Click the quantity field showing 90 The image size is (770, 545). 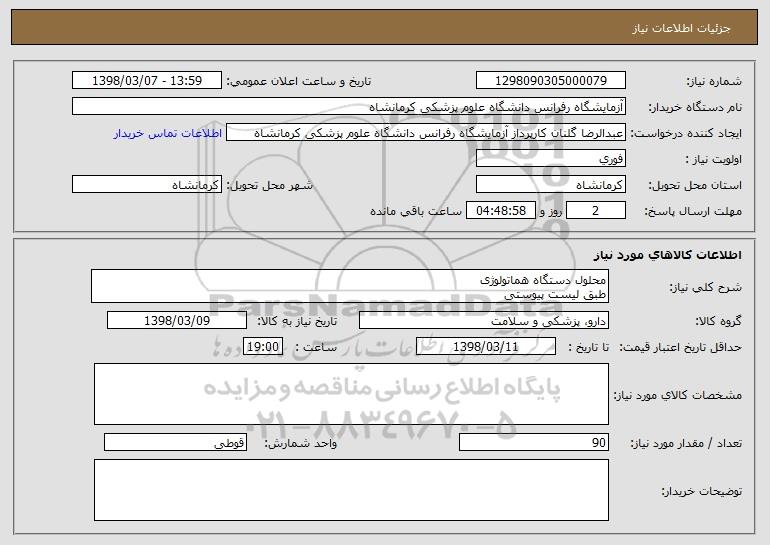click(x=534, y=442)
